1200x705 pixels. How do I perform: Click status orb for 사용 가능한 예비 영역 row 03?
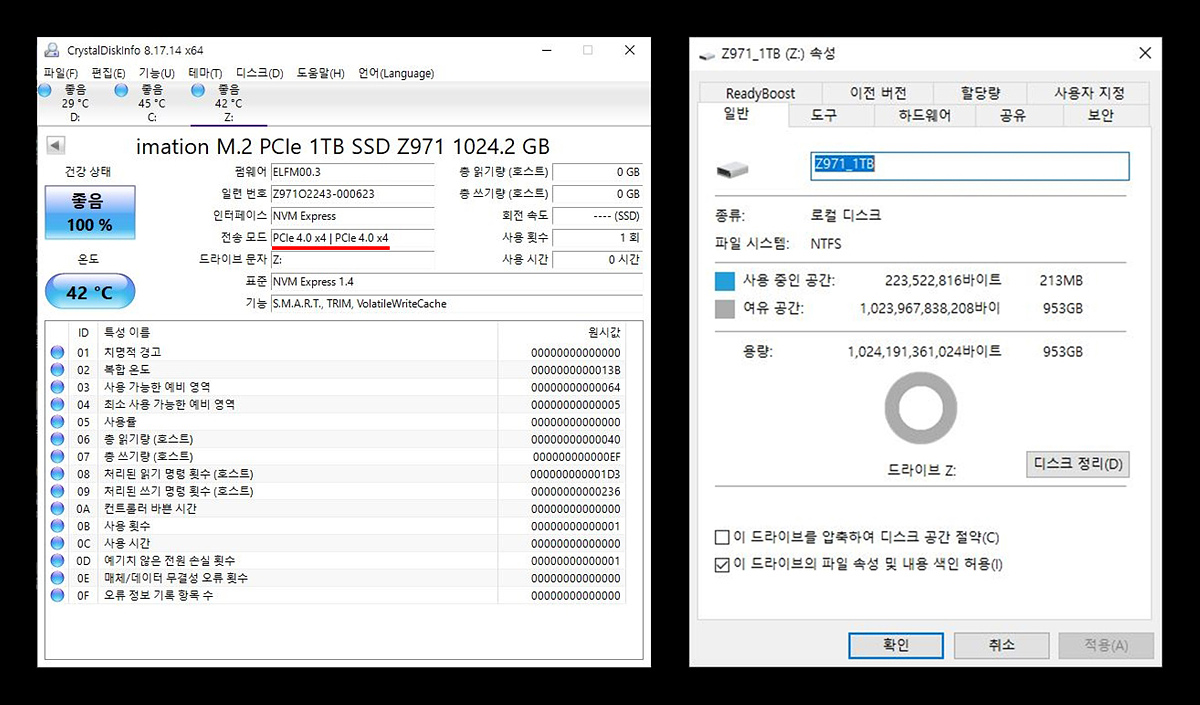[x=57, y=387]
